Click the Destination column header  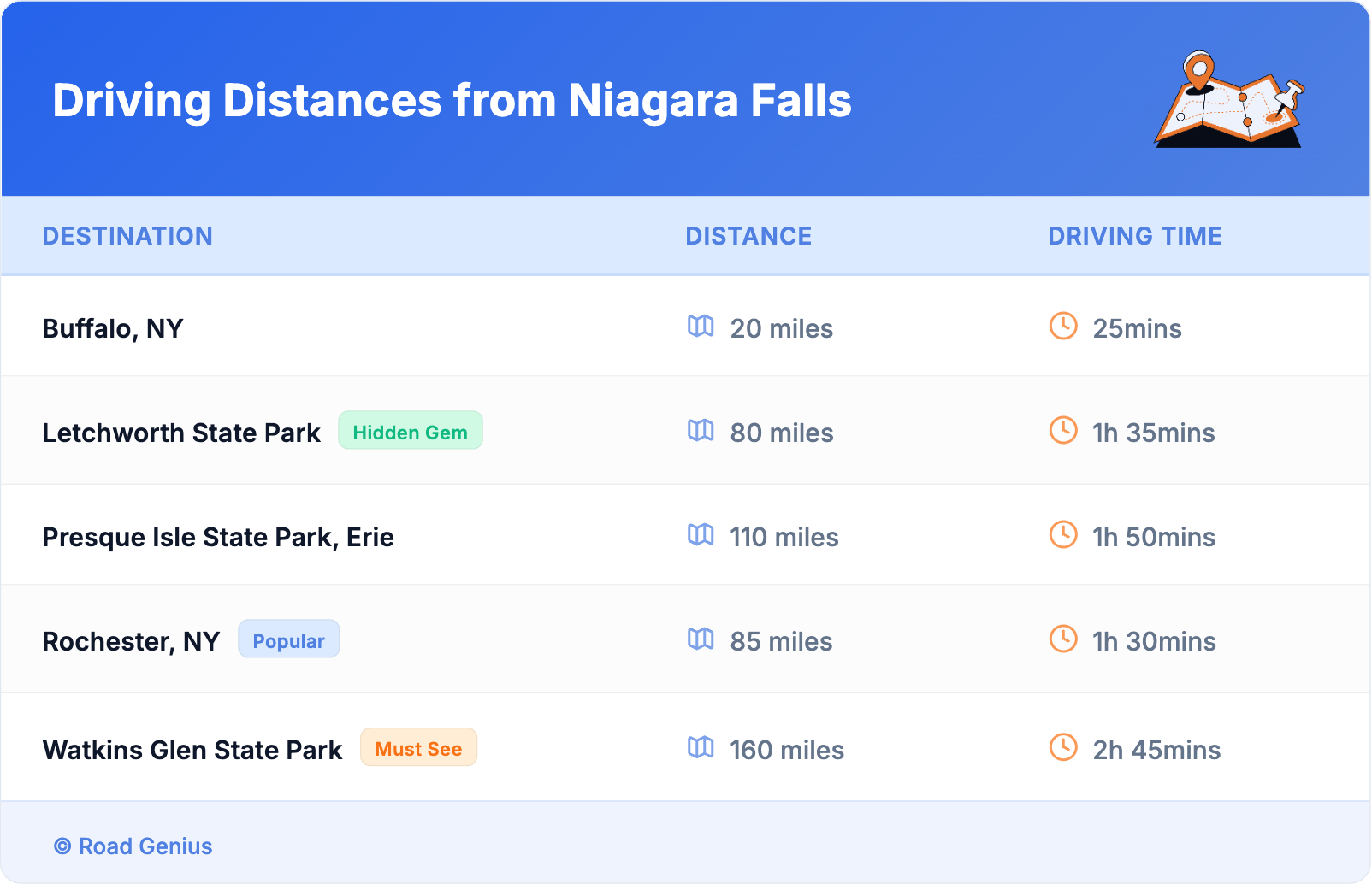coord(127,236)
